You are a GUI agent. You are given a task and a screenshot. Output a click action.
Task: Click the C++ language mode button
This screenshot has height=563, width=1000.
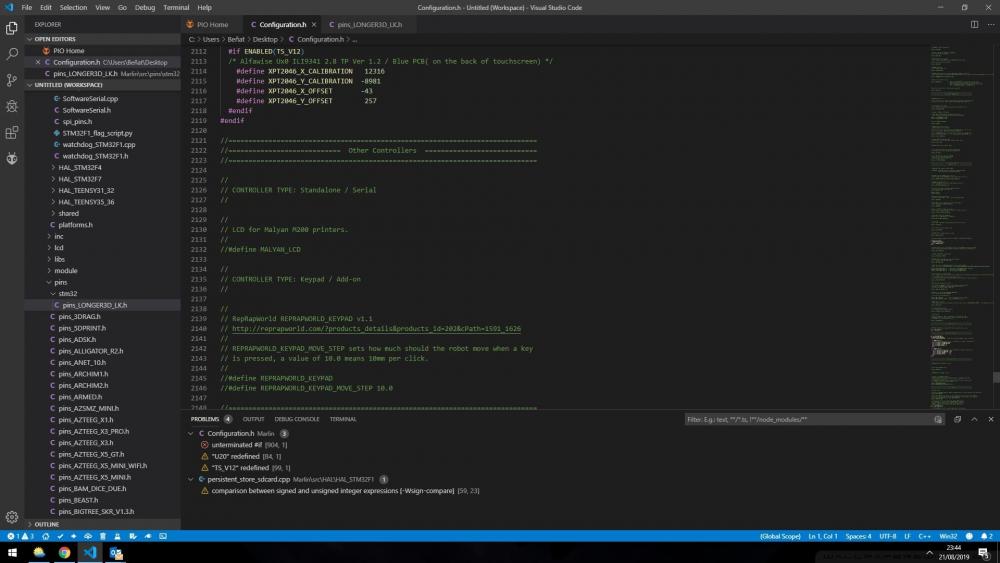coord(924,537)
